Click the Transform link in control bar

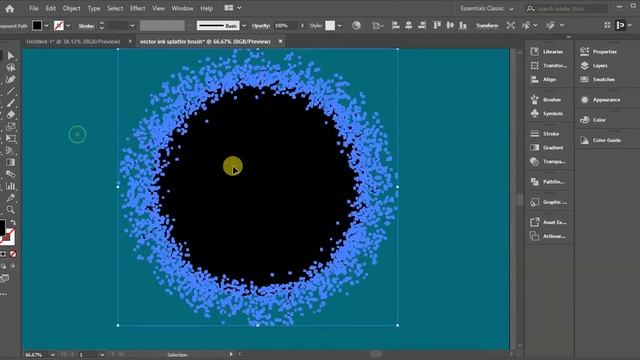point(487,25)
